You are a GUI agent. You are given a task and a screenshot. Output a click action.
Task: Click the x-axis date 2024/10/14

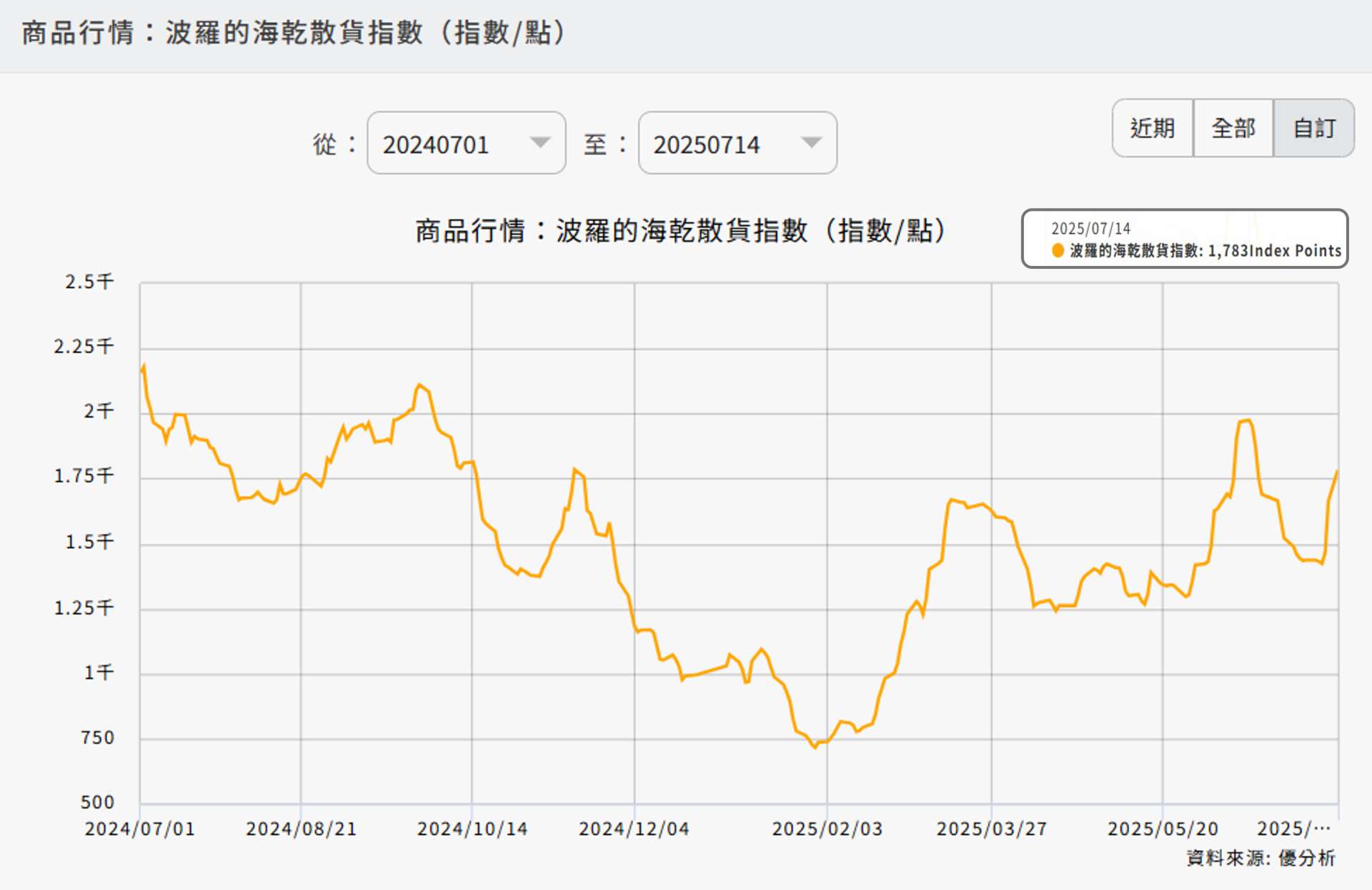coord(472,829)
